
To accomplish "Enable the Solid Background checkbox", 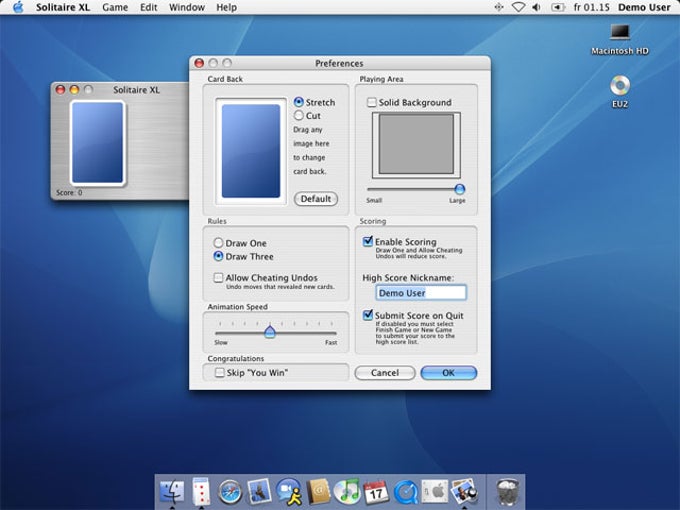I will click(372, 103).
